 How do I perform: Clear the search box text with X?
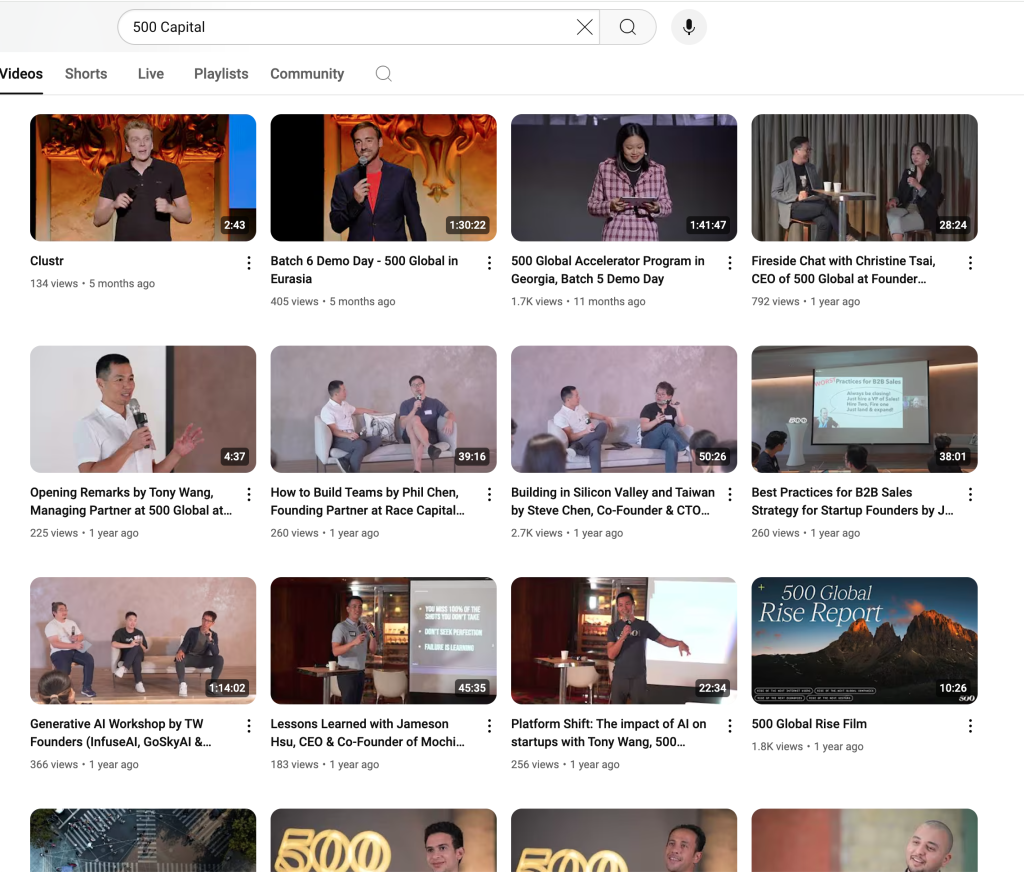[x=585, y=27]
